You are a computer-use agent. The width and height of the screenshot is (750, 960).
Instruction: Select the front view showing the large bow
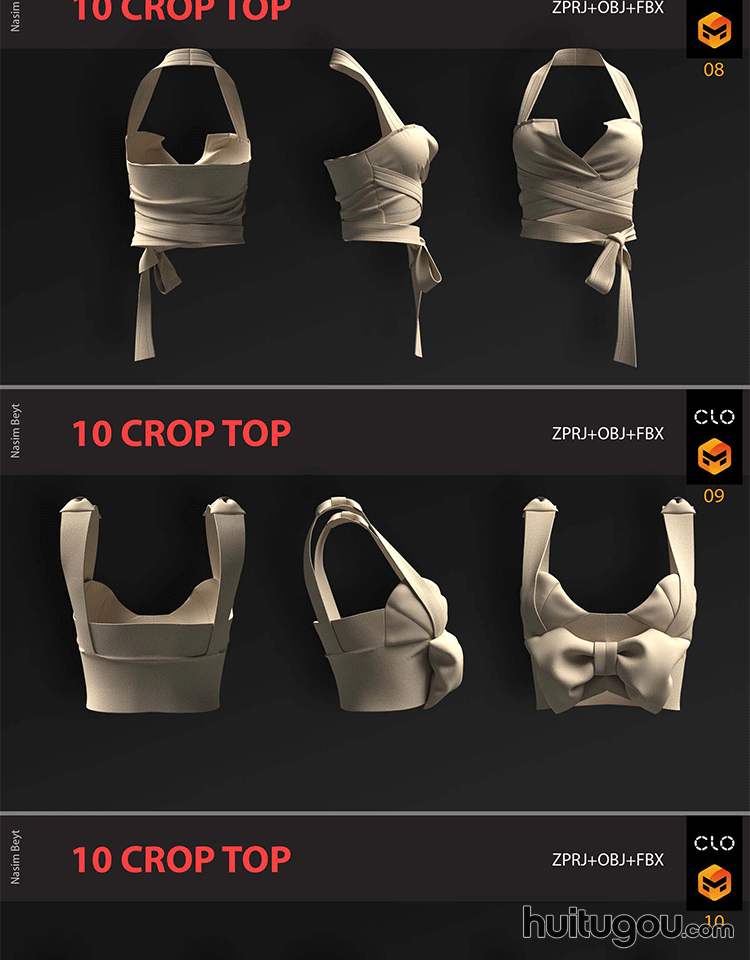point(609,605)
